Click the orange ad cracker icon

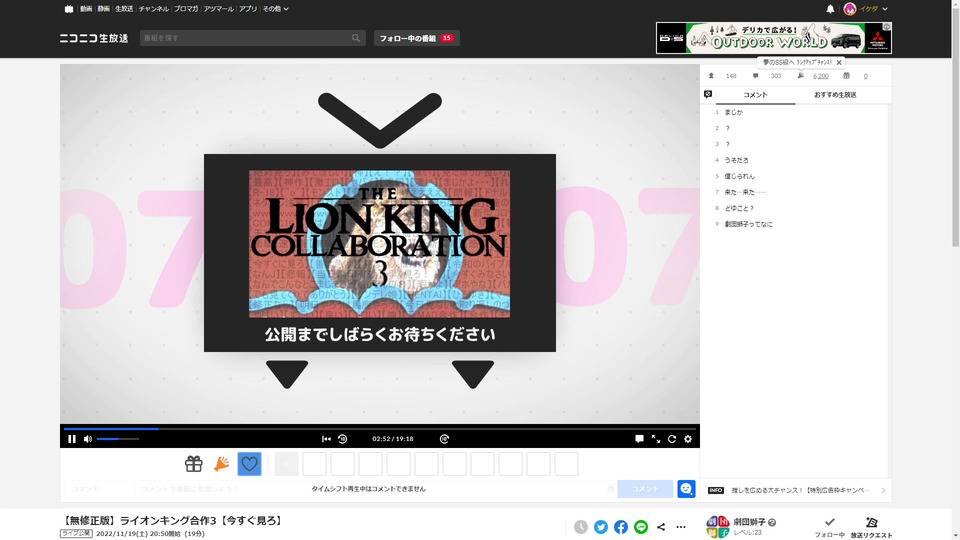222,464
